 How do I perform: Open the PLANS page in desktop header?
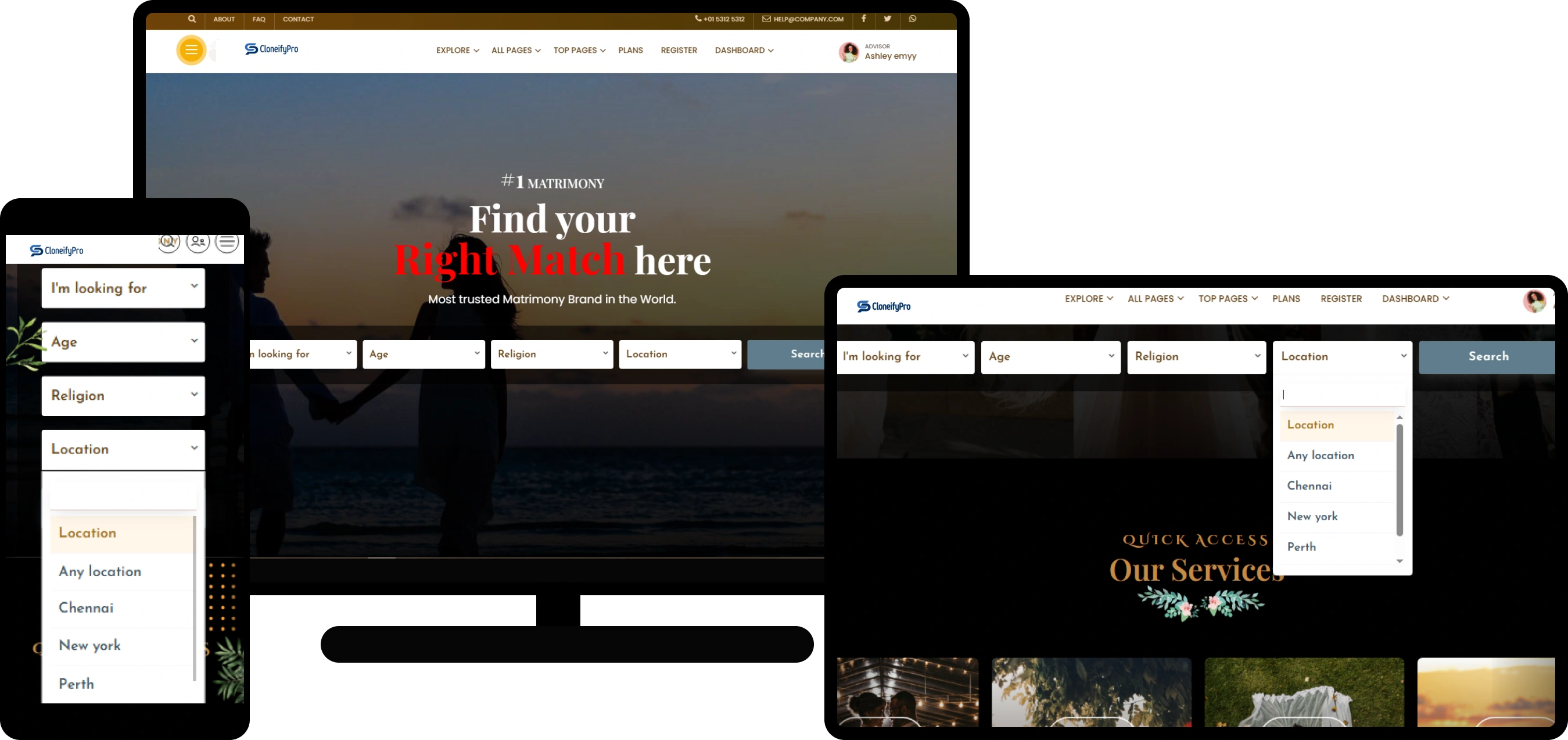click(x=630, y=50)
